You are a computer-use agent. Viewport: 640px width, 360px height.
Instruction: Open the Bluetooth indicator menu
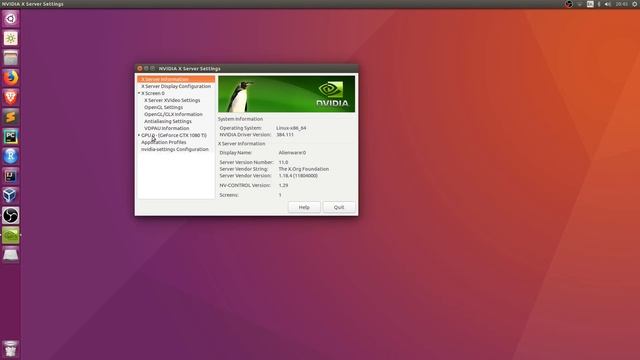(x=599, y=4)
